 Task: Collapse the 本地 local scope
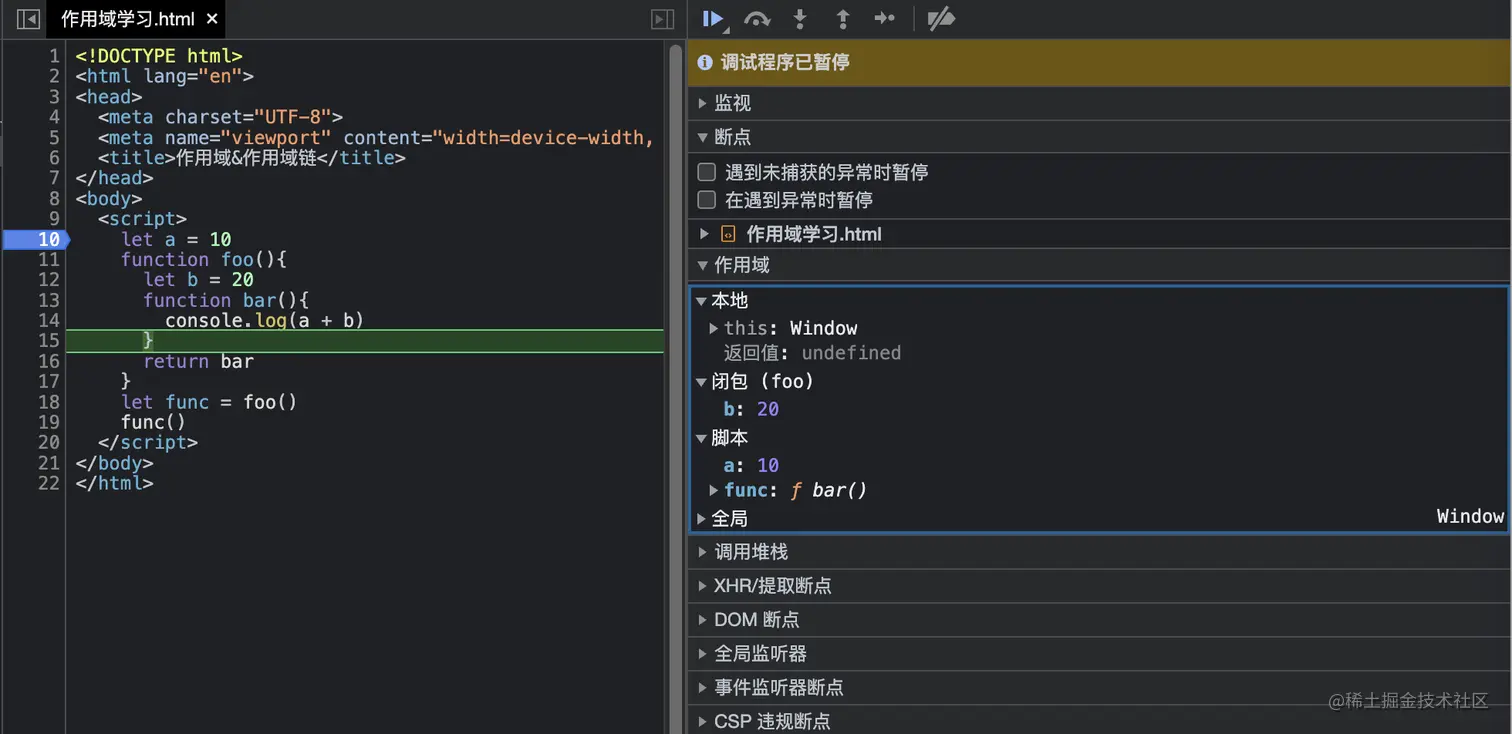(x=702, y=301)
